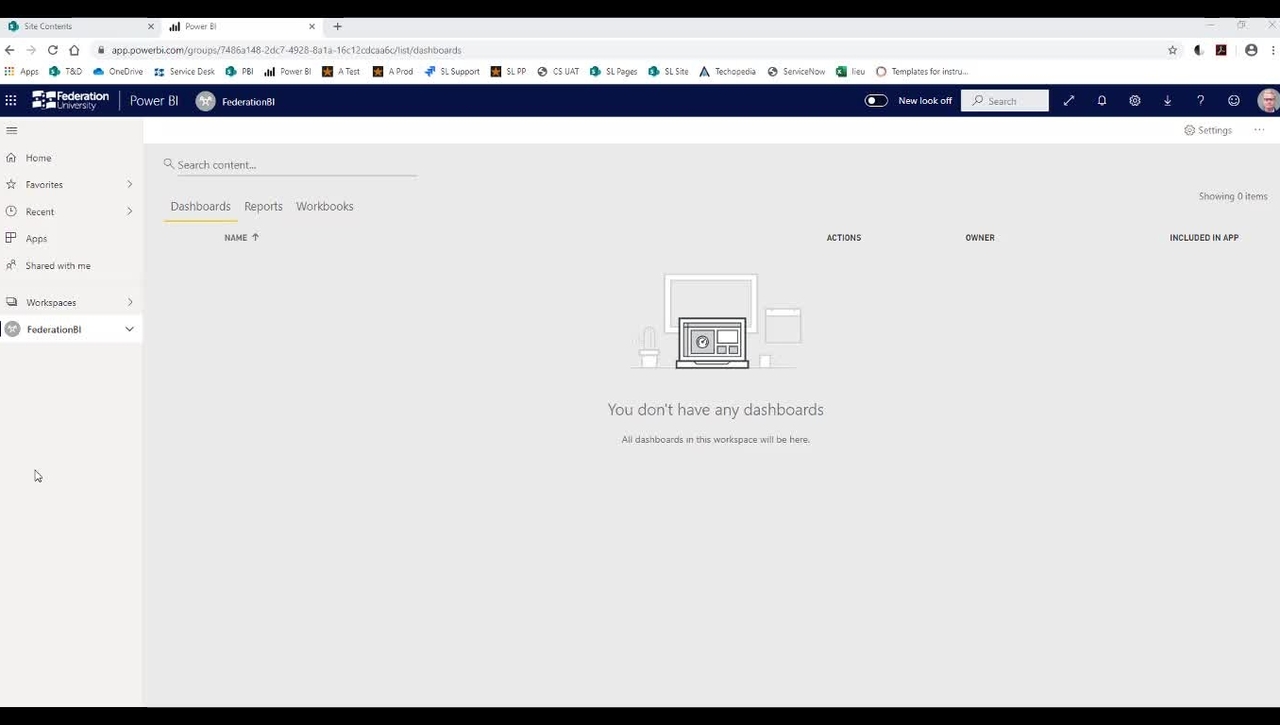1280x725 pixels.
Task: Open the SL Support bookmark
Action: (452, 72)
